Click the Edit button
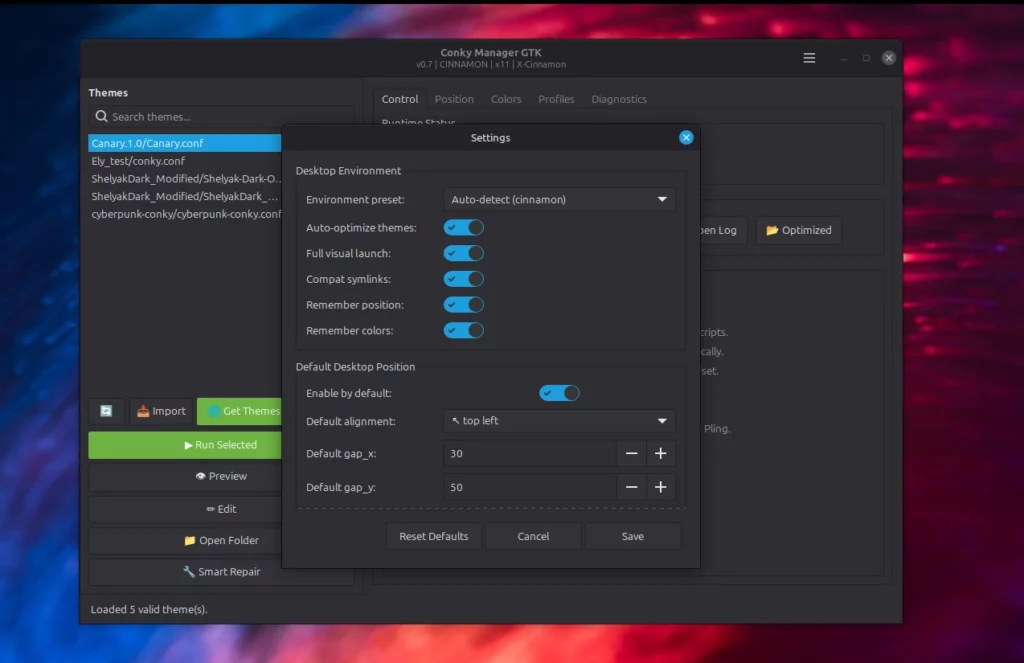The width and height of the screenshot is (1024, 663). [x=185, y=509]
